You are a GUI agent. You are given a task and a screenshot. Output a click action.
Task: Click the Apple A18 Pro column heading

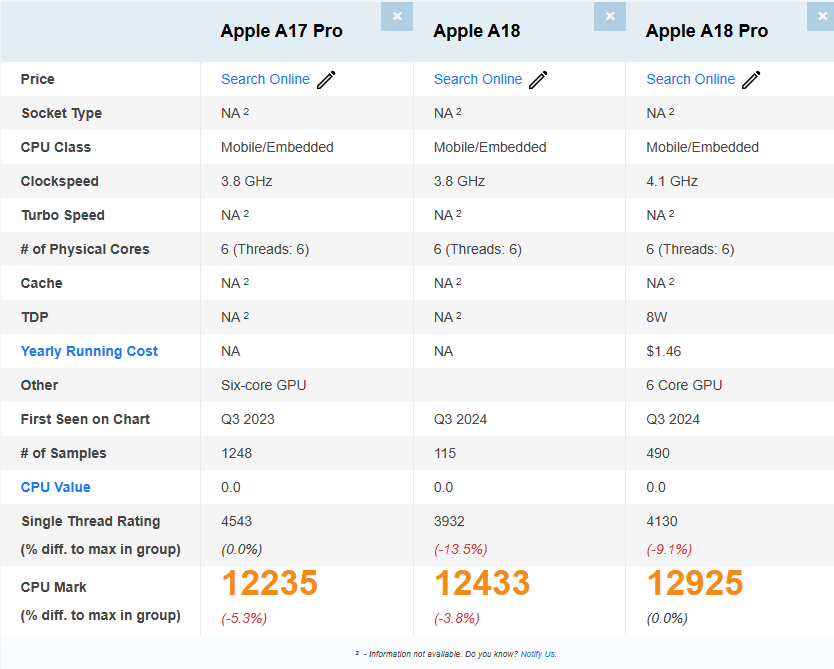(707, 31)
